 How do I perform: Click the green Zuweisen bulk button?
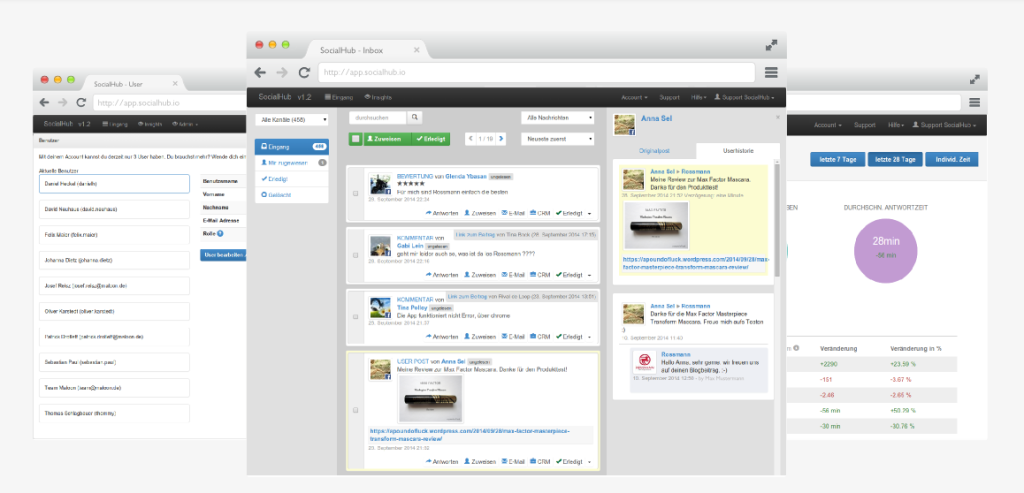point(387,138)
